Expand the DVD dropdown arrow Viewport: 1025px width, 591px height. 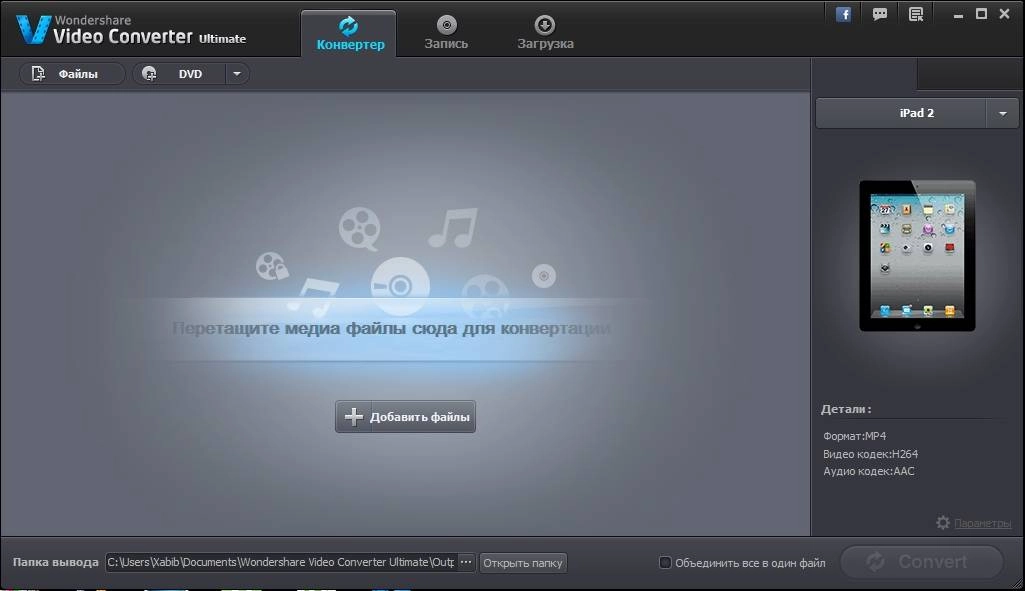coord(237,74)
